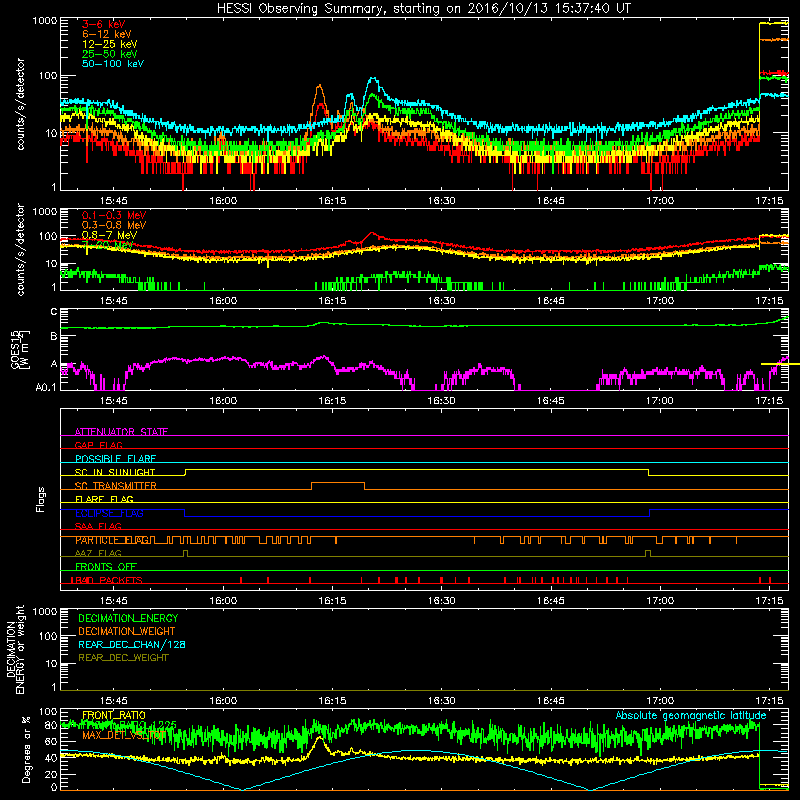Screen dimensions: 800x800
Task: Select the DECIMATION_ENERGY legend label
Action: (x=128, y=618)
